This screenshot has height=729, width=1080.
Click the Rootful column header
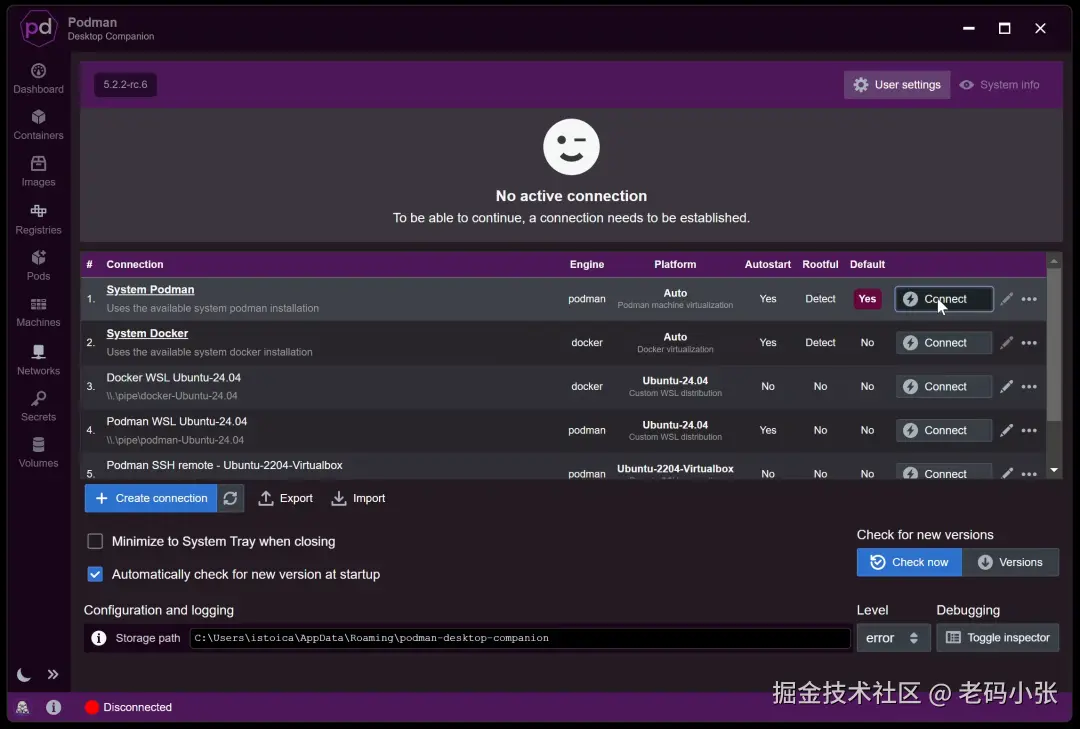pyautogui.click(x=820, y=265)
